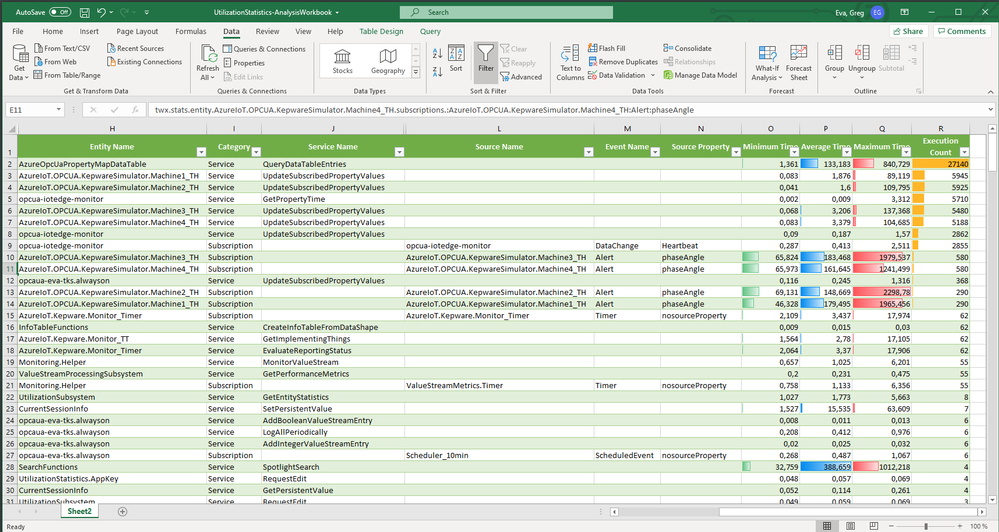The height and width of the screenshot is (532, 999).
Task: Open query Properties
Action: [244, 63]
